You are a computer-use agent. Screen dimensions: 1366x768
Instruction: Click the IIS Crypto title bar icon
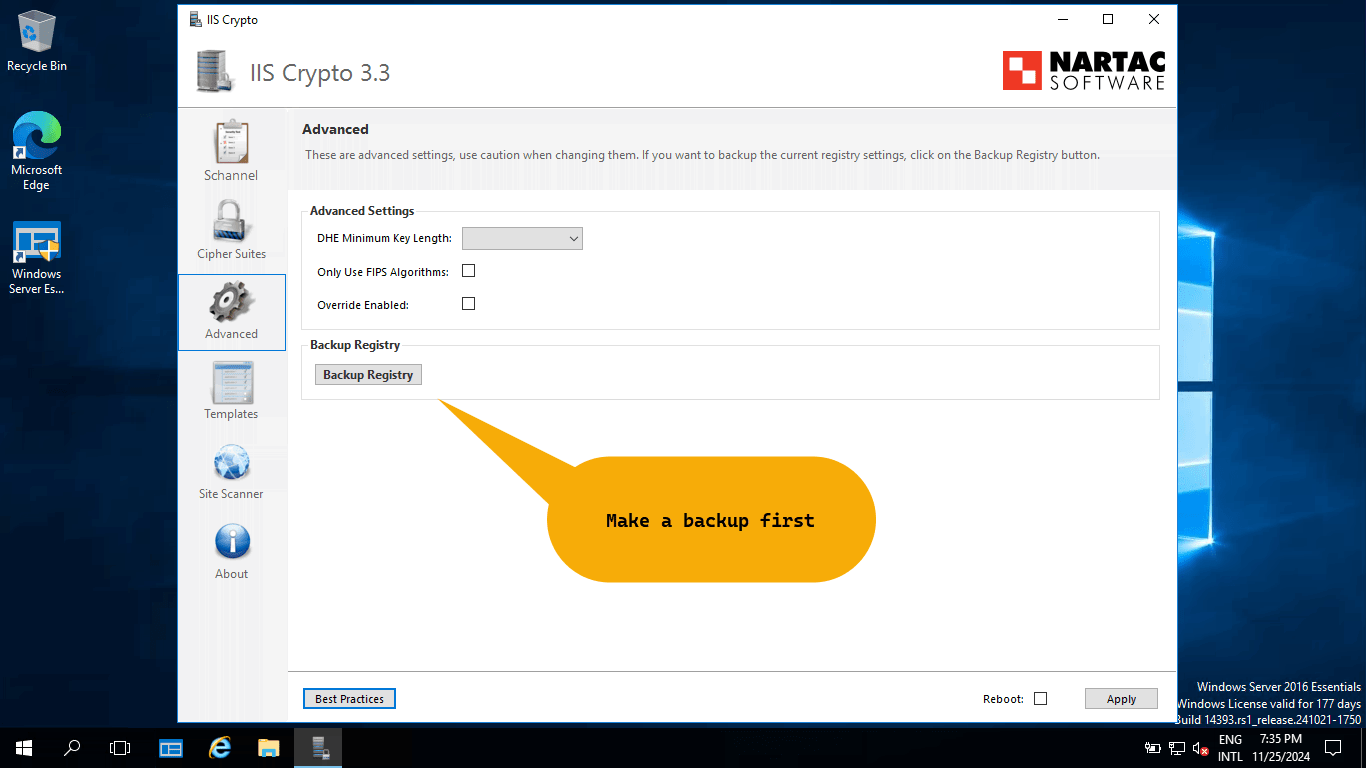[195, 19]
